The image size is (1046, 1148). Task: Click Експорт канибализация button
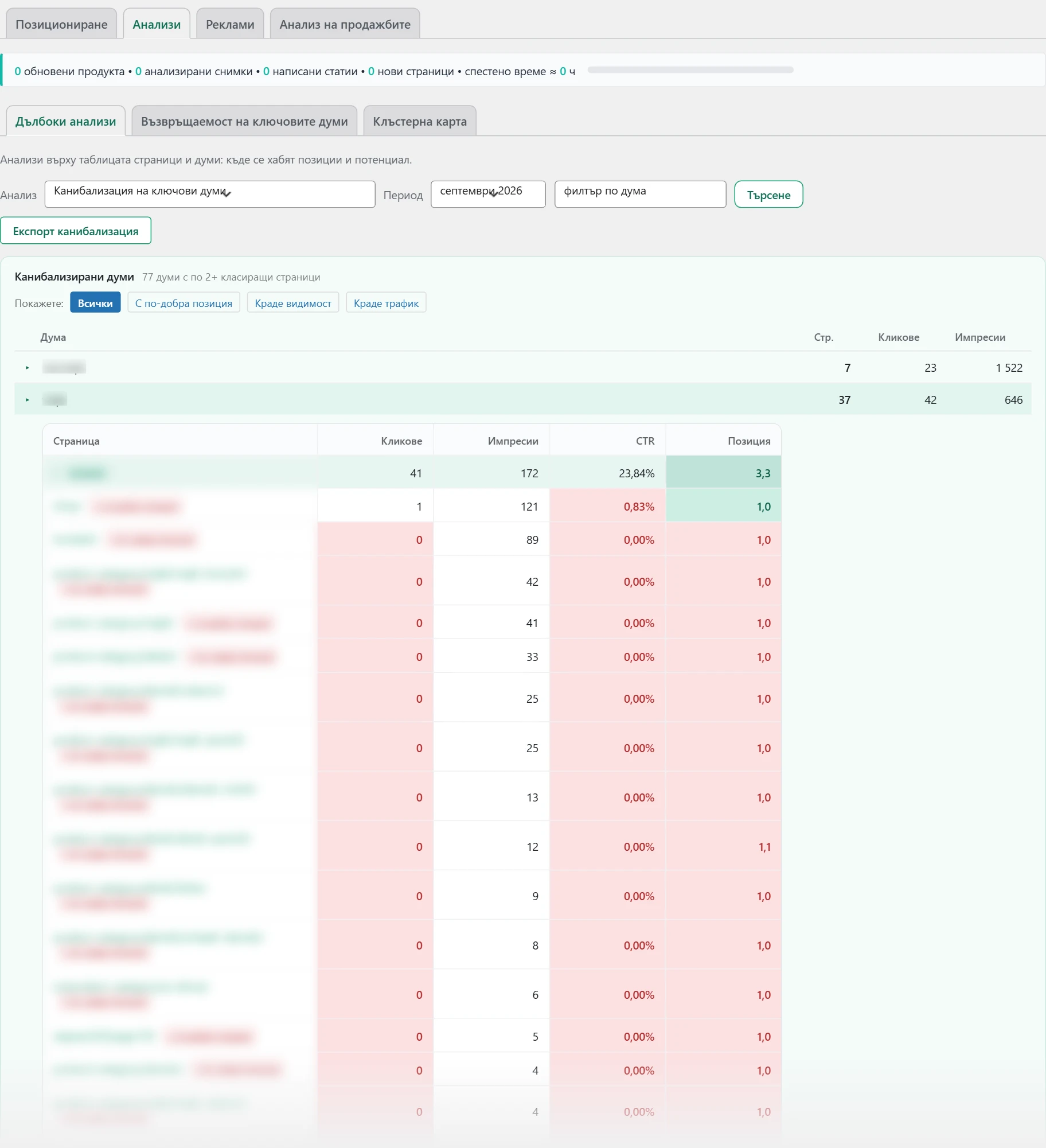point(76,231)
